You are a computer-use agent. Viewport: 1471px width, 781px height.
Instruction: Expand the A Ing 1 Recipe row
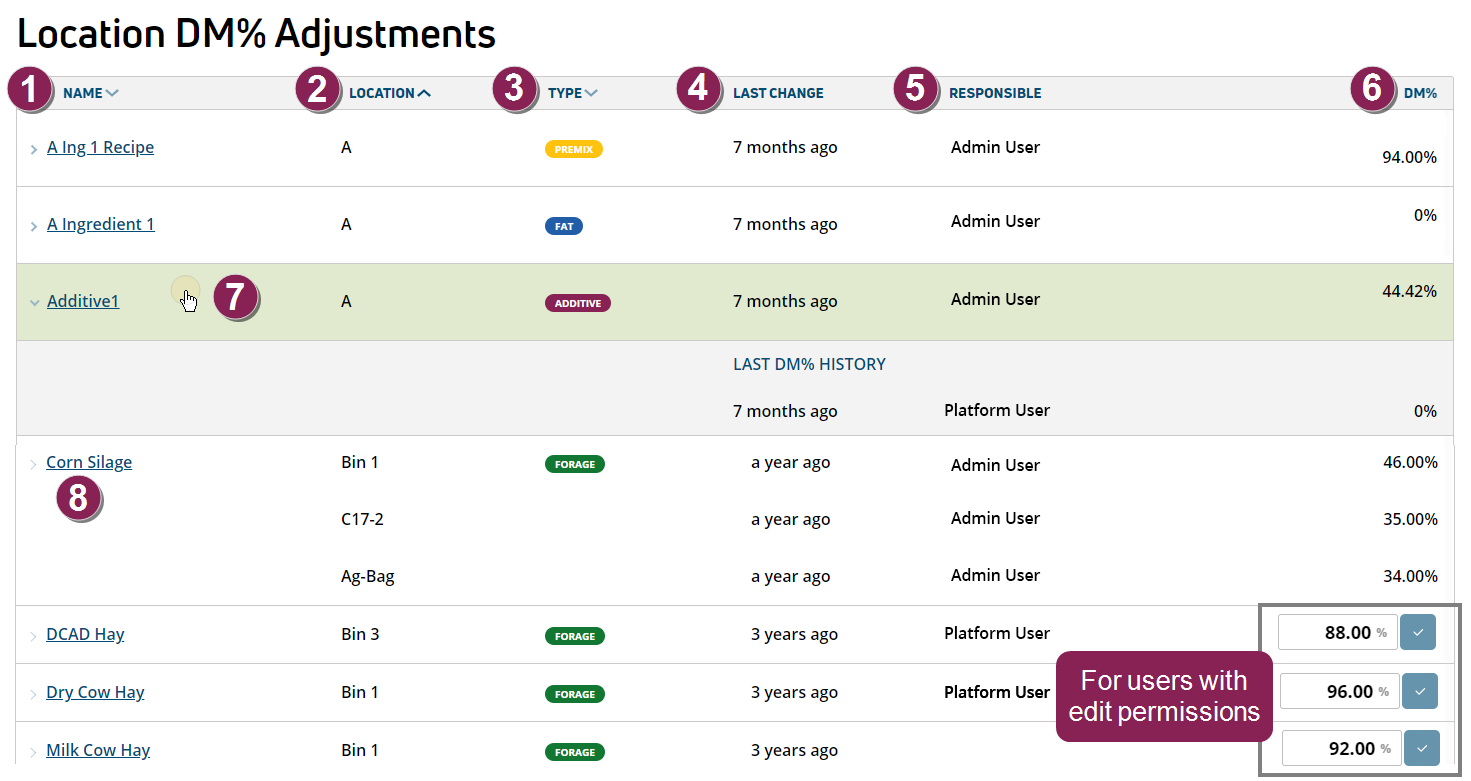(x=34, y=150)
